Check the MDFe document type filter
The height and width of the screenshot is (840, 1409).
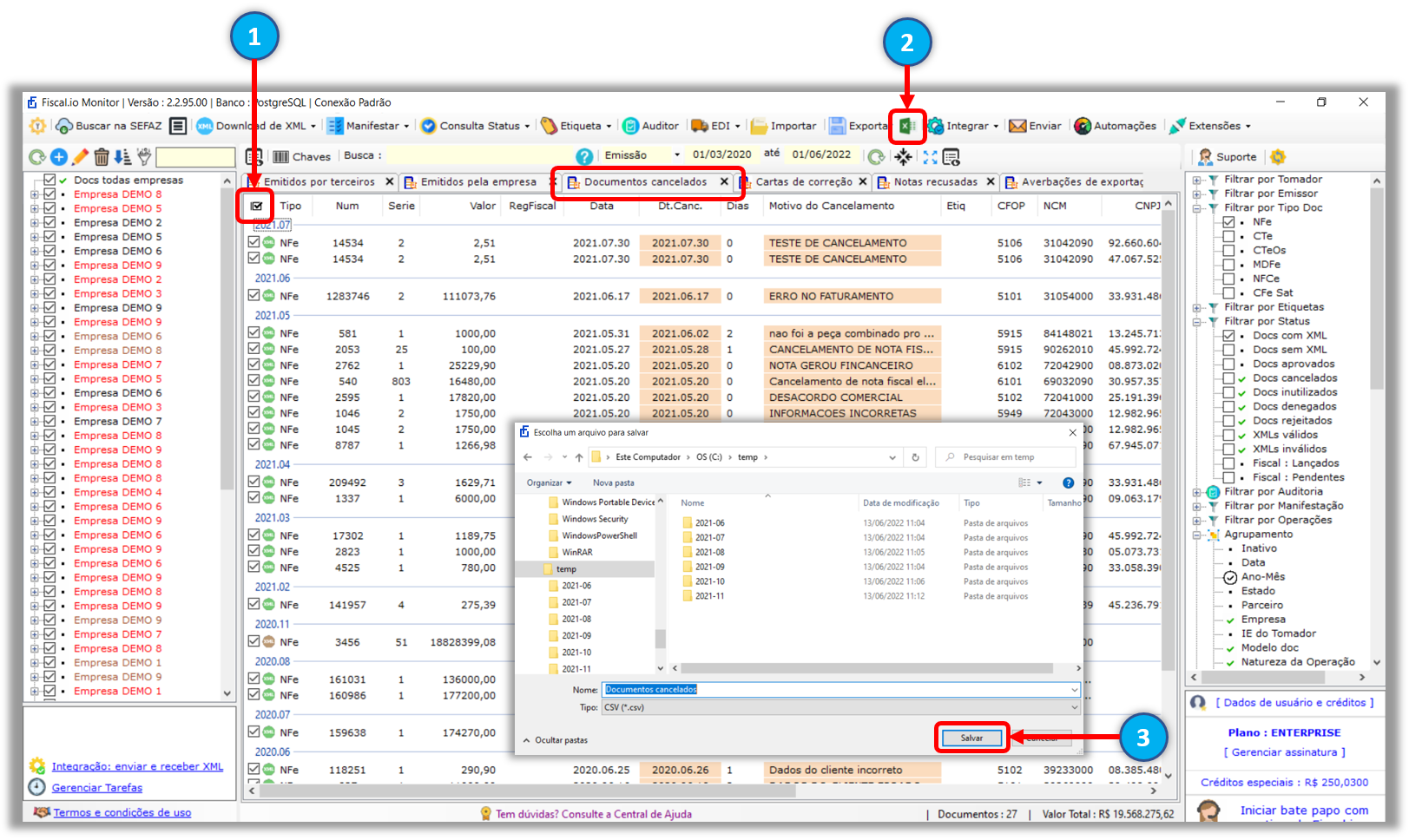click(1228, 265)
